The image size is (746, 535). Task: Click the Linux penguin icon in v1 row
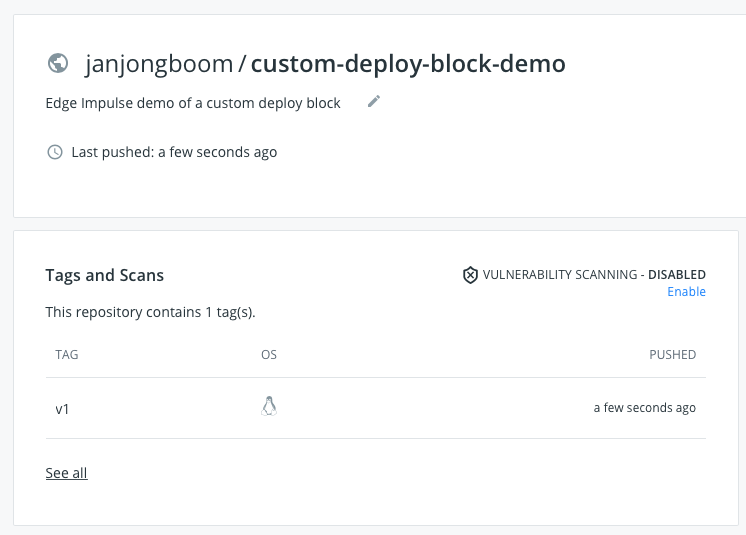tap(269, 406)
